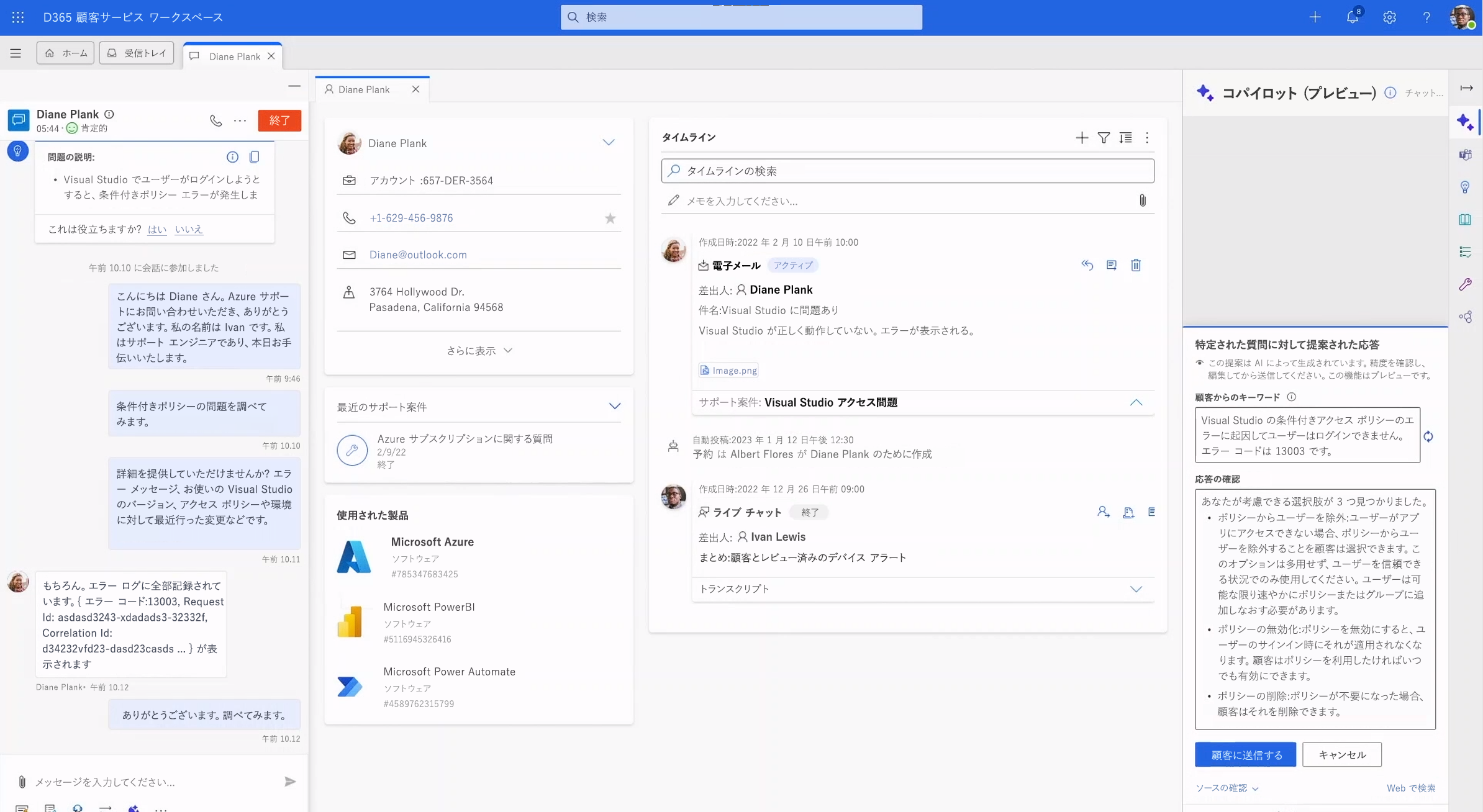1483x812 pixels.
Task: Open knowledge search book icon
Action: point(1465,219)
